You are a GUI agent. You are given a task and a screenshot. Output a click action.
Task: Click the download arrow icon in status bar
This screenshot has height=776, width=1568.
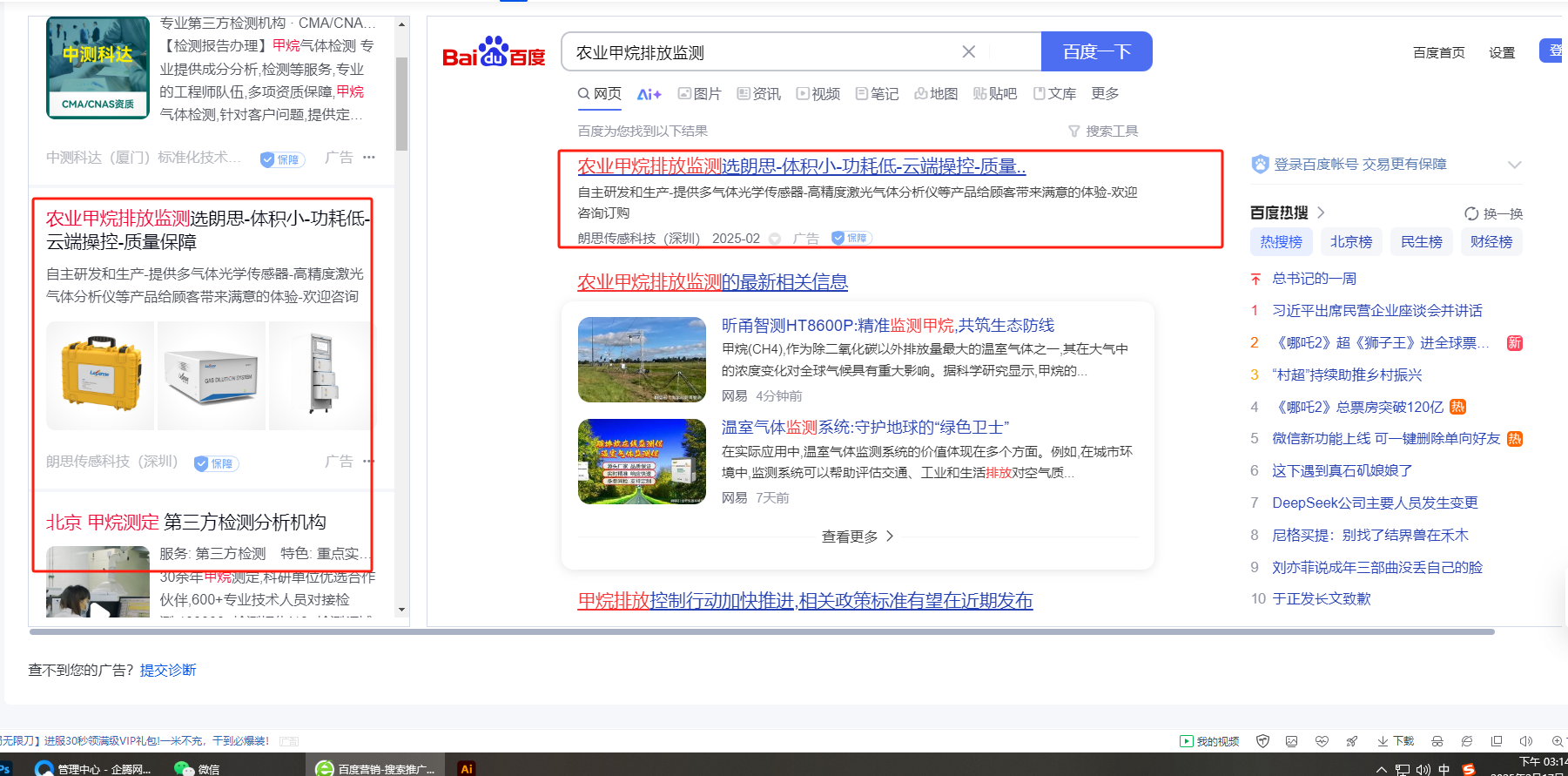pos(1383,741)
